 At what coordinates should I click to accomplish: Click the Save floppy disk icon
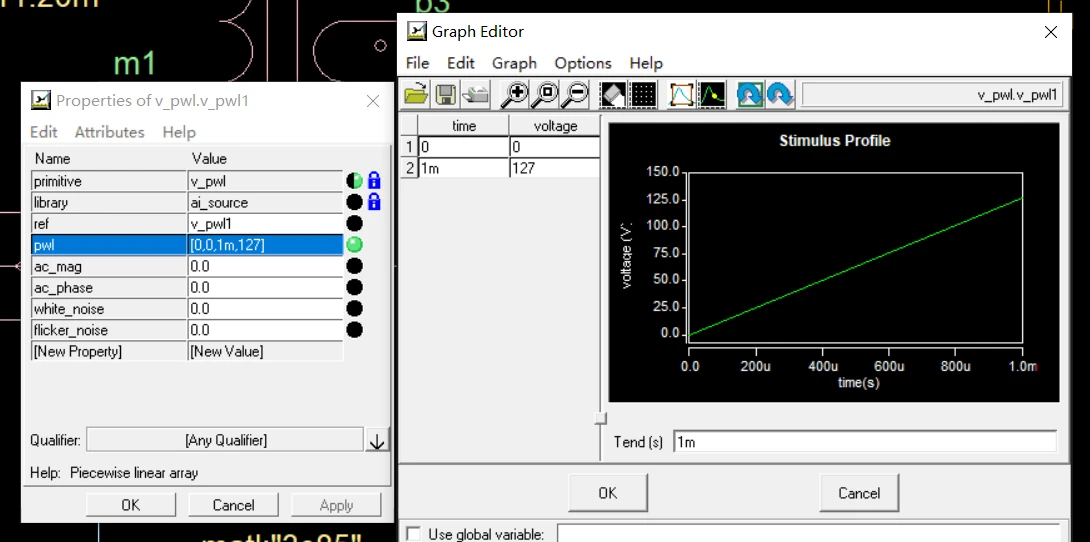point(446,94)
